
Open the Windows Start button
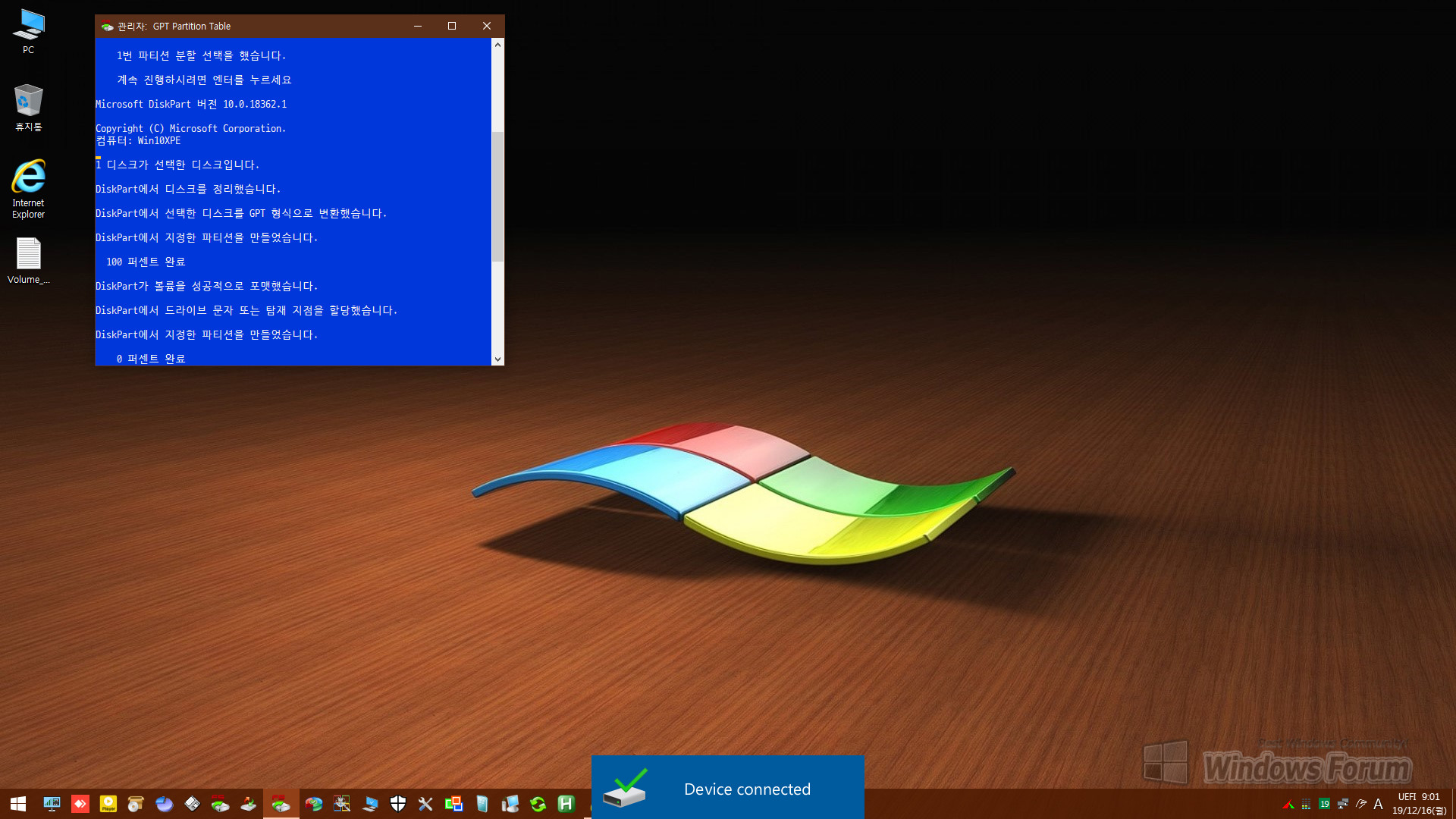[x=18, y=804]
